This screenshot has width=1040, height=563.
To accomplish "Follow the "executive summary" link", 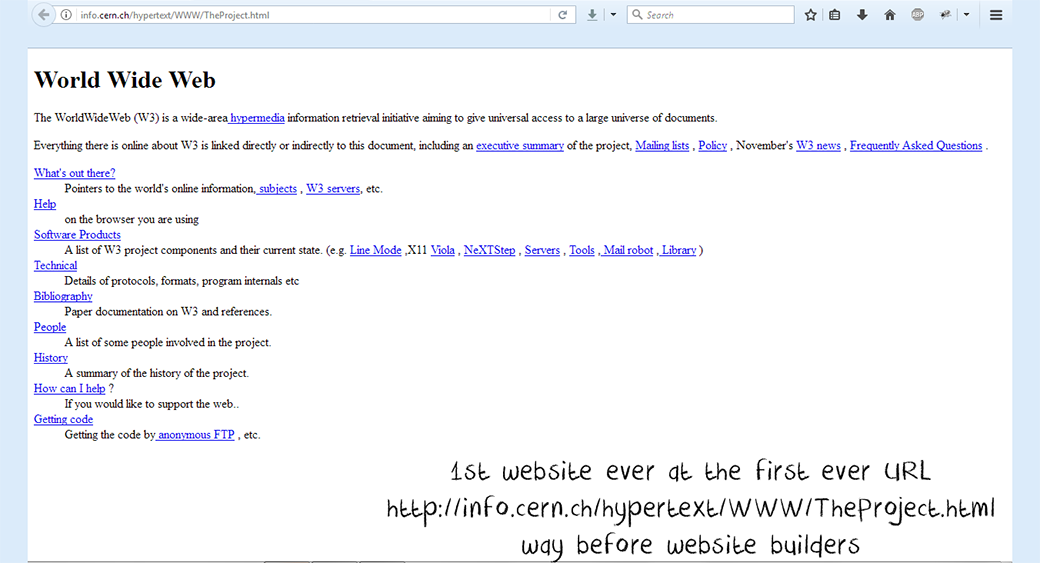I will (x=519, y=146).
